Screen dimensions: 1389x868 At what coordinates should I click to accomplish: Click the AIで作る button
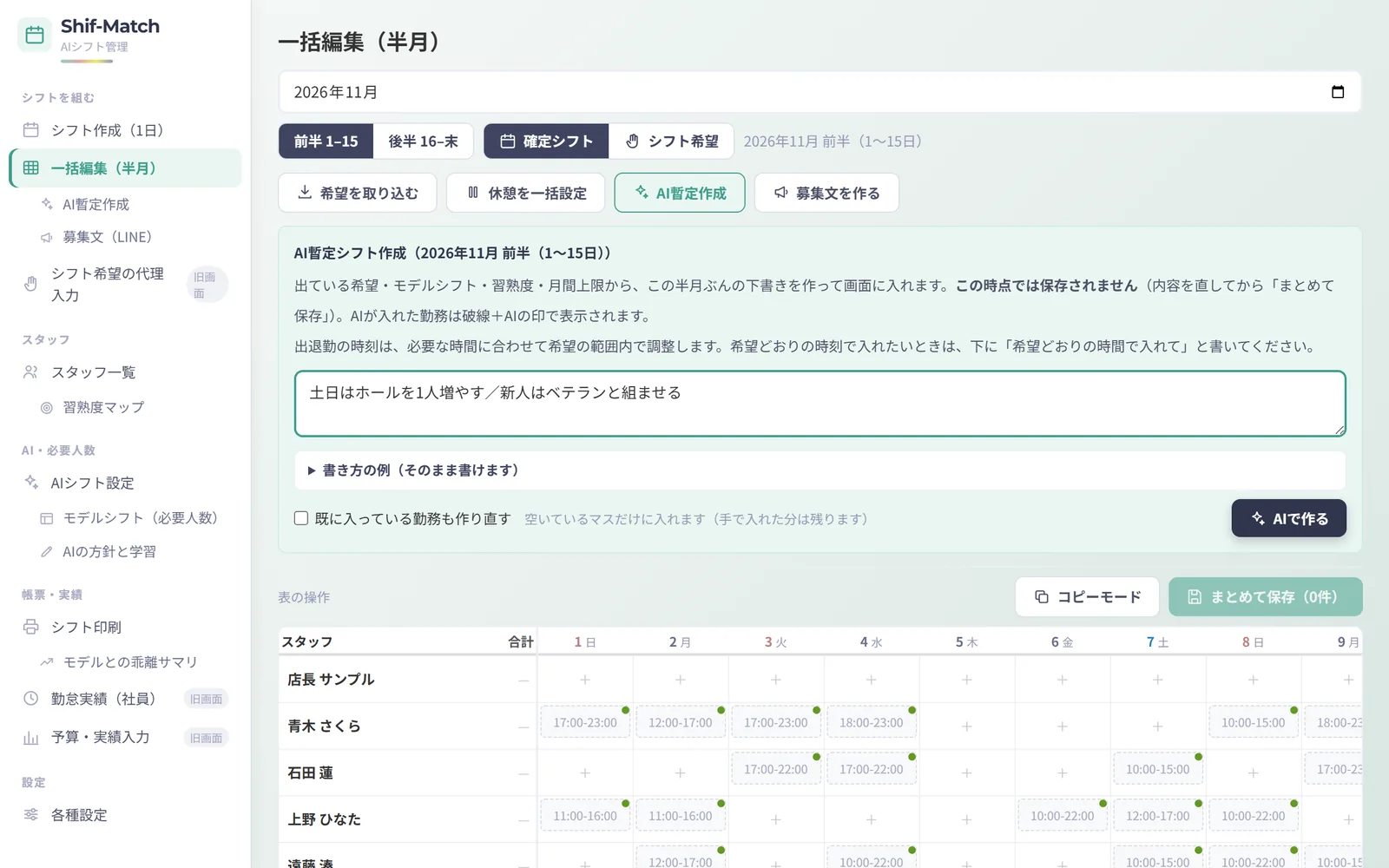click(1288, 518)
